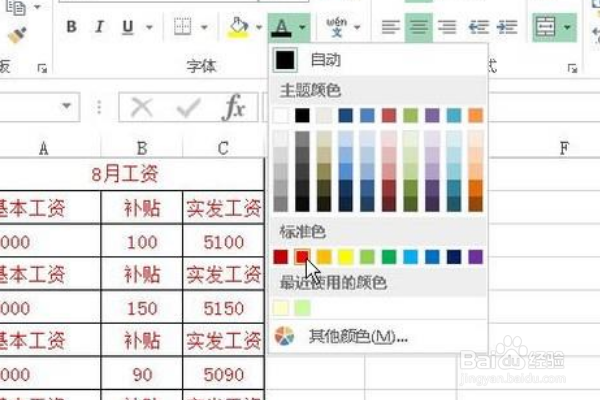Open Alignment group dialog launcher
Viewport: 600px width, 400px height.
coord(572,69)
